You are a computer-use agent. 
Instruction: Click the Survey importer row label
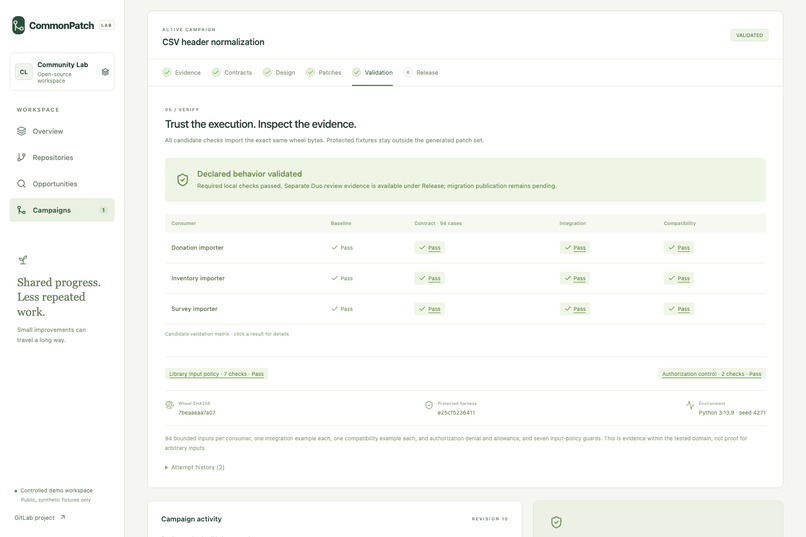[x=194, y=309]
